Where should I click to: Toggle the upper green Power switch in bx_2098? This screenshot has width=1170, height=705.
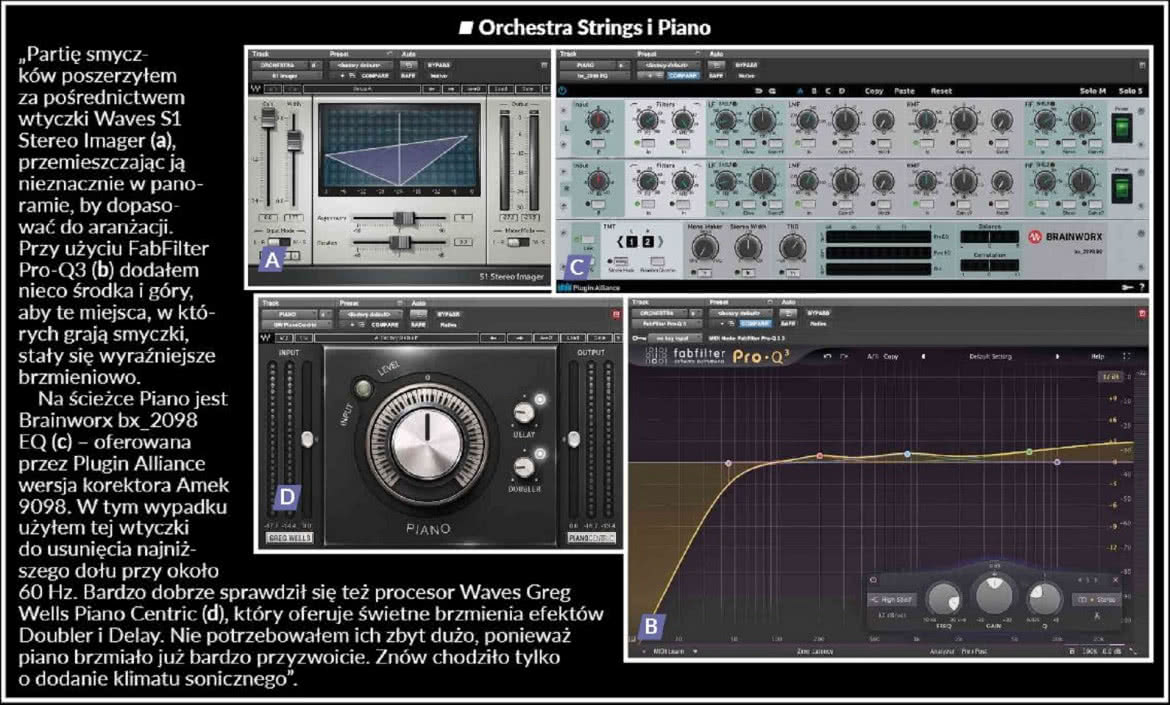tap(1121, 128)
